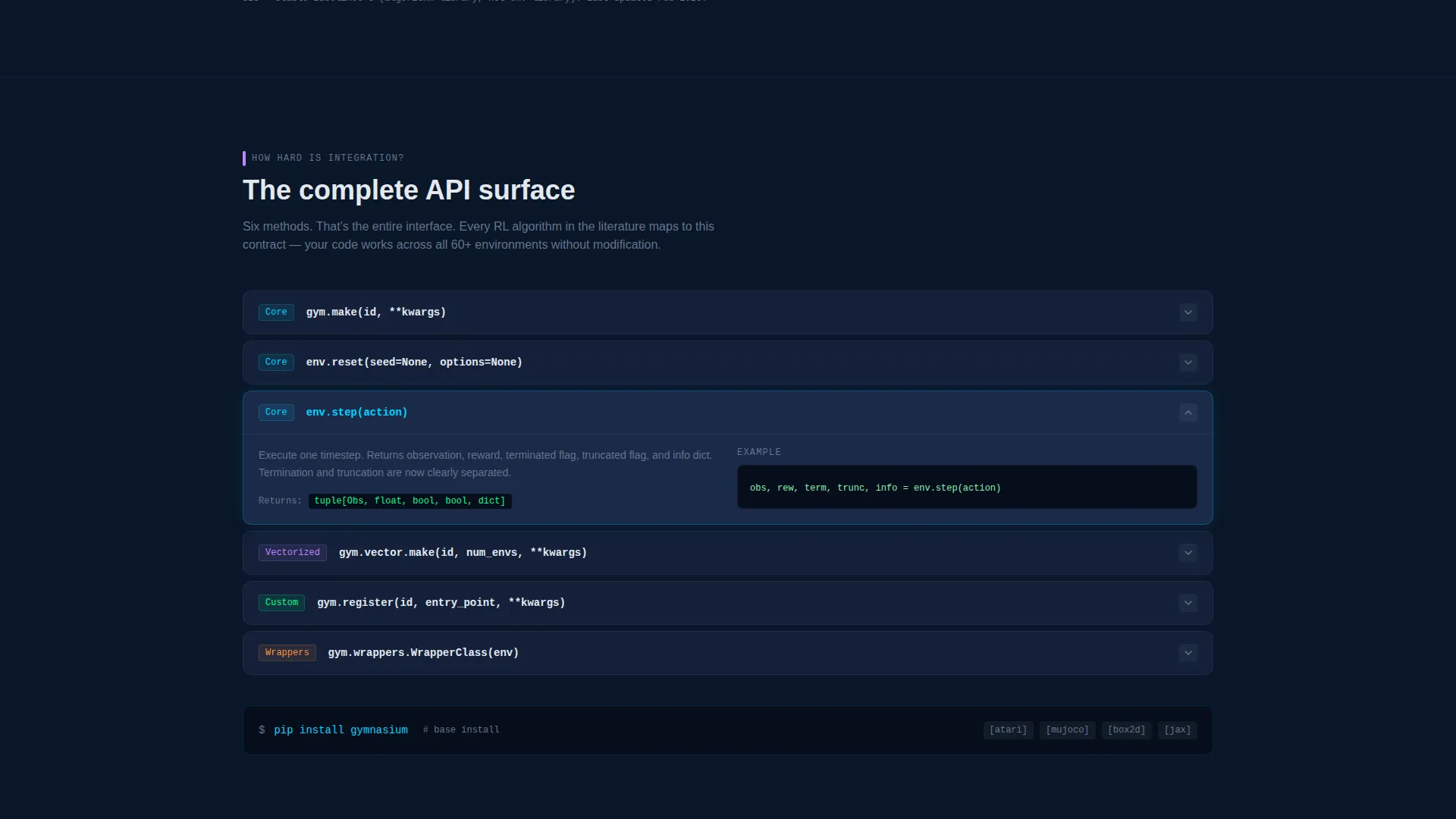This screenshot has width=1456, height=819.
Task: Click the 'HOW HARD IS INTEGRATION?' label
Action: [x=328, y=158]
